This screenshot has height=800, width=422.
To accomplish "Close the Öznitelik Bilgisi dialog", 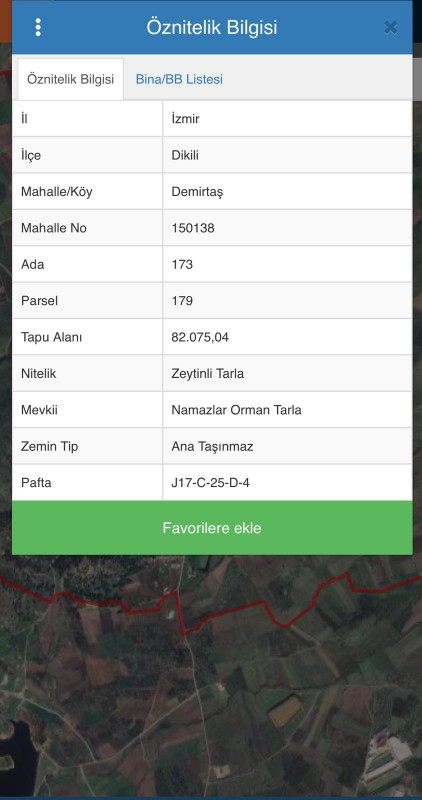I will pyautogui.click(x=390, y=27).
